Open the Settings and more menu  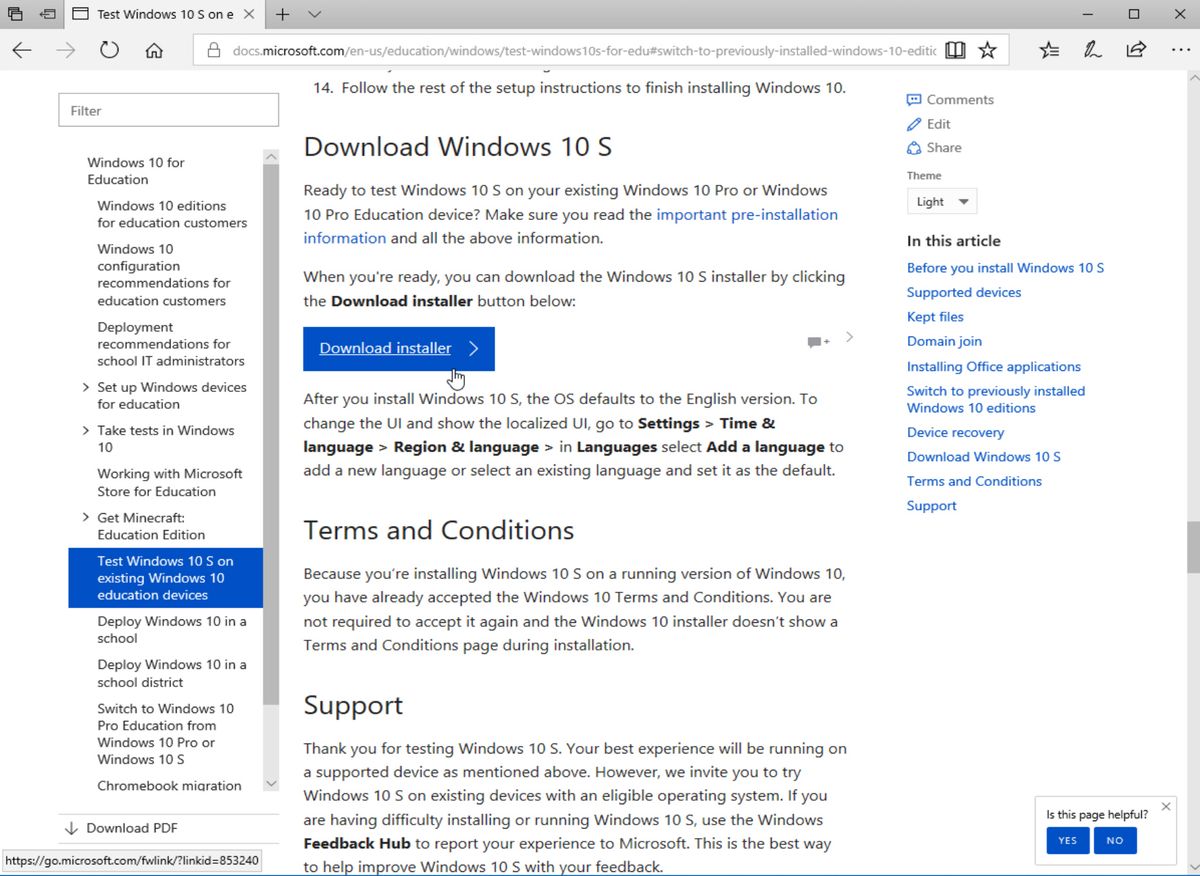(x=1181, y=49)
